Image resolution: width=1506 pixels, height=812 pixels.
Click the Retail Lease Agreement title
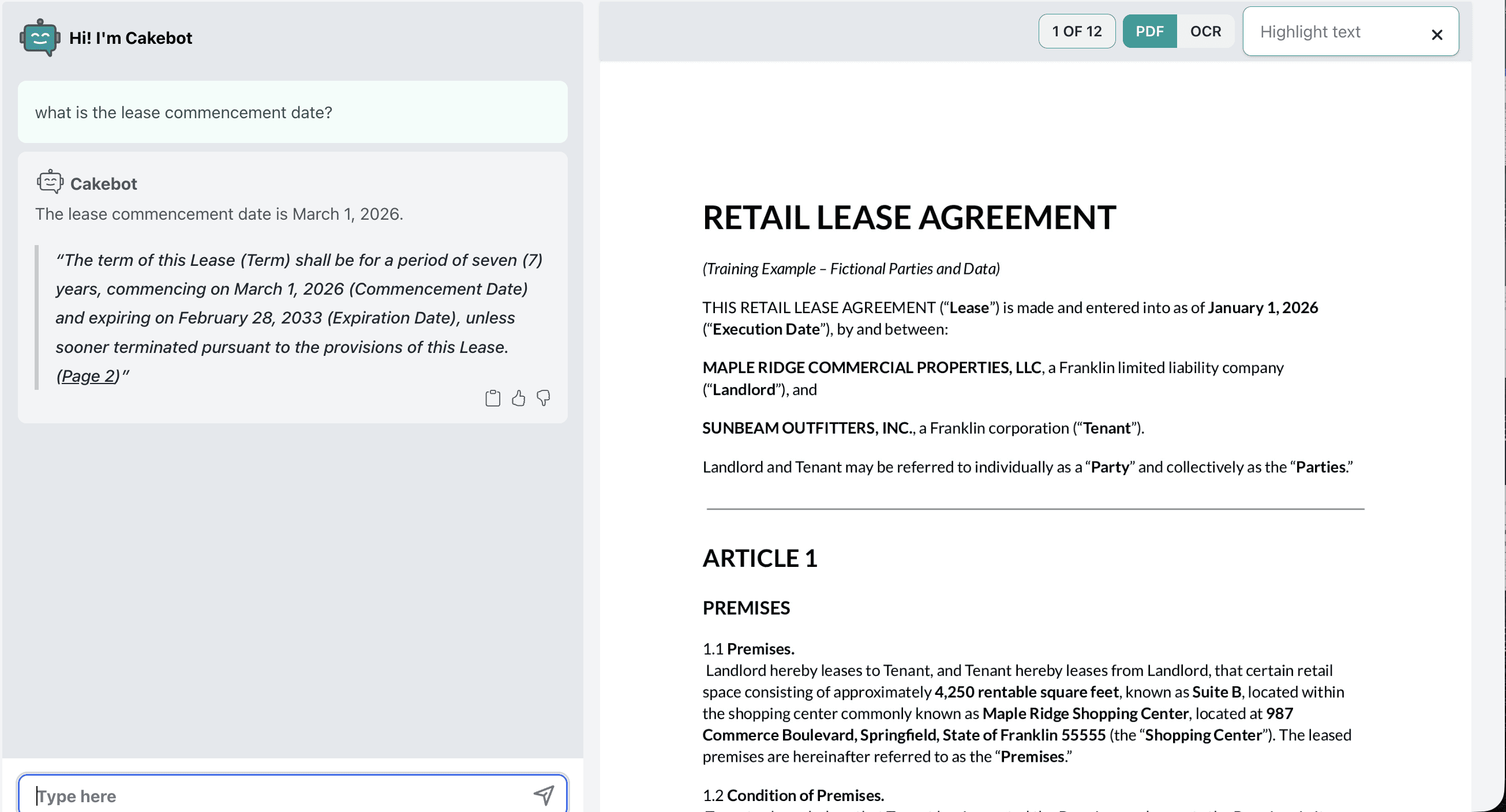(x=909, y=217)
